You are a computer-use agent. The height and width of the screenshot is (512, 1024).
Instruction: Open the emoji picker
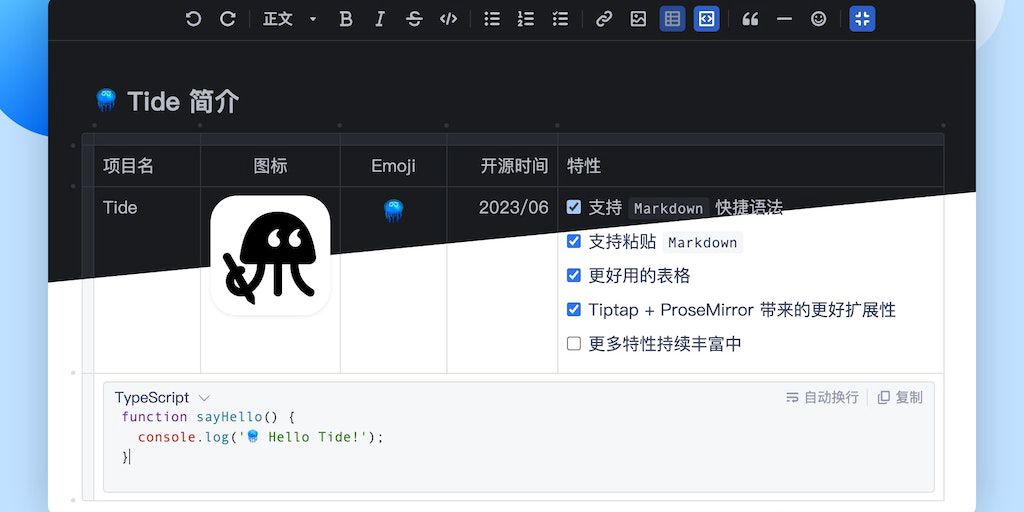coord(818,19)
